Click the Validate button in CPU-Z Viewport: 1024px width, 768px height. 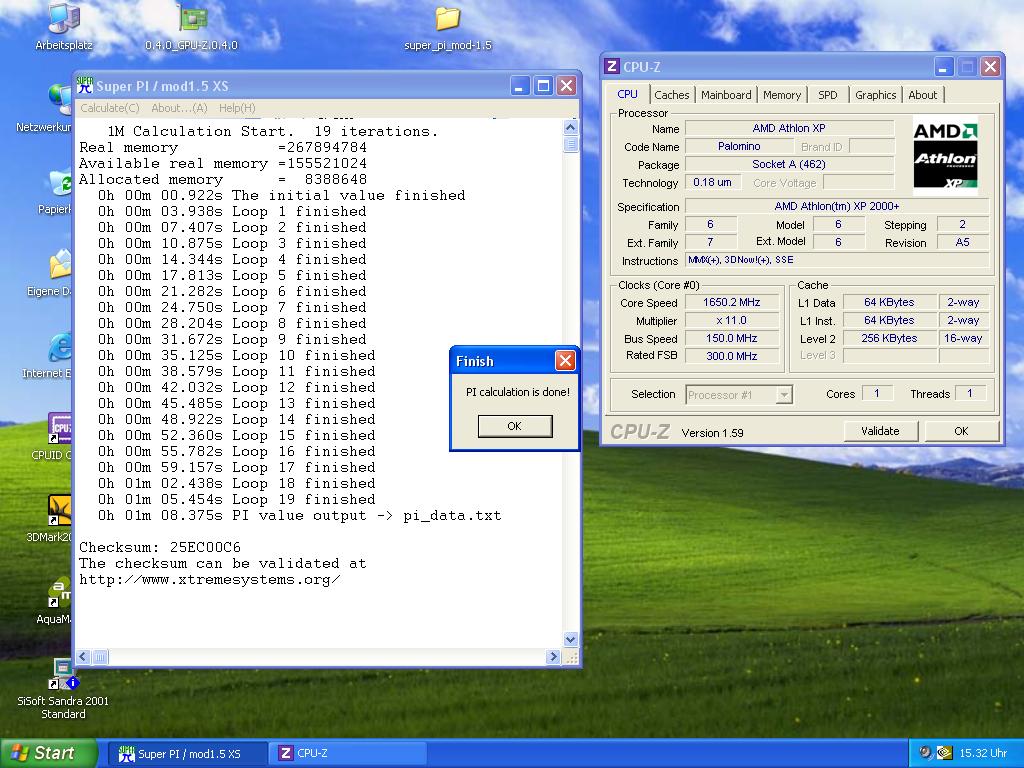coord(880,431)
